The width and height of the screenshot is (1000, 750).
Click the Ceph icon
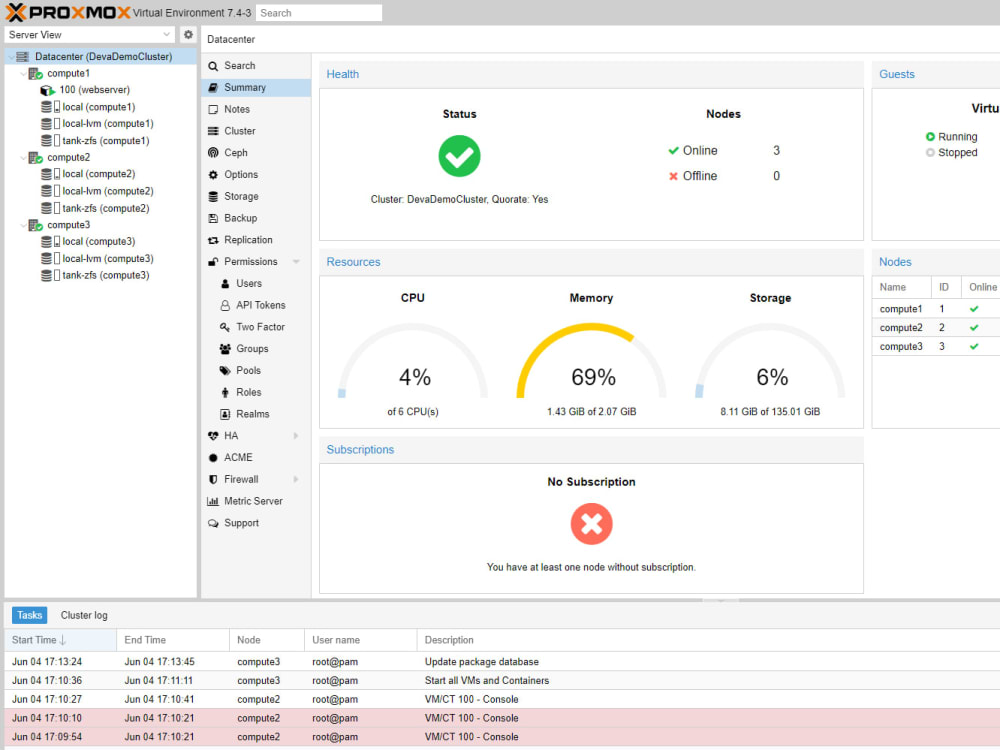tap(213, 153)
